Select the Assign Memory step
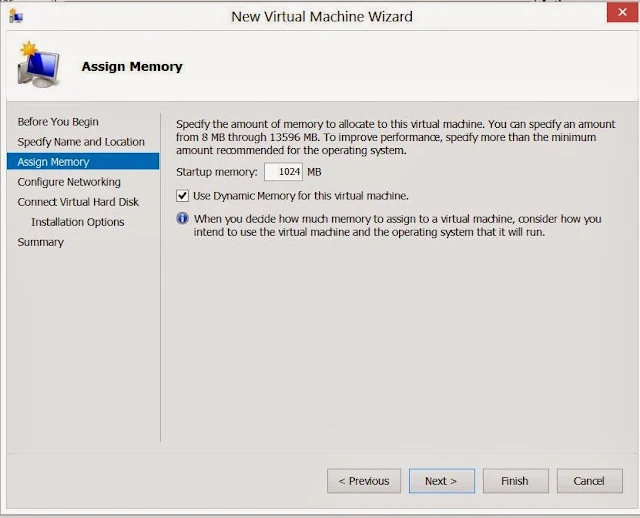640x518 pixels. [x=83, y=162]
